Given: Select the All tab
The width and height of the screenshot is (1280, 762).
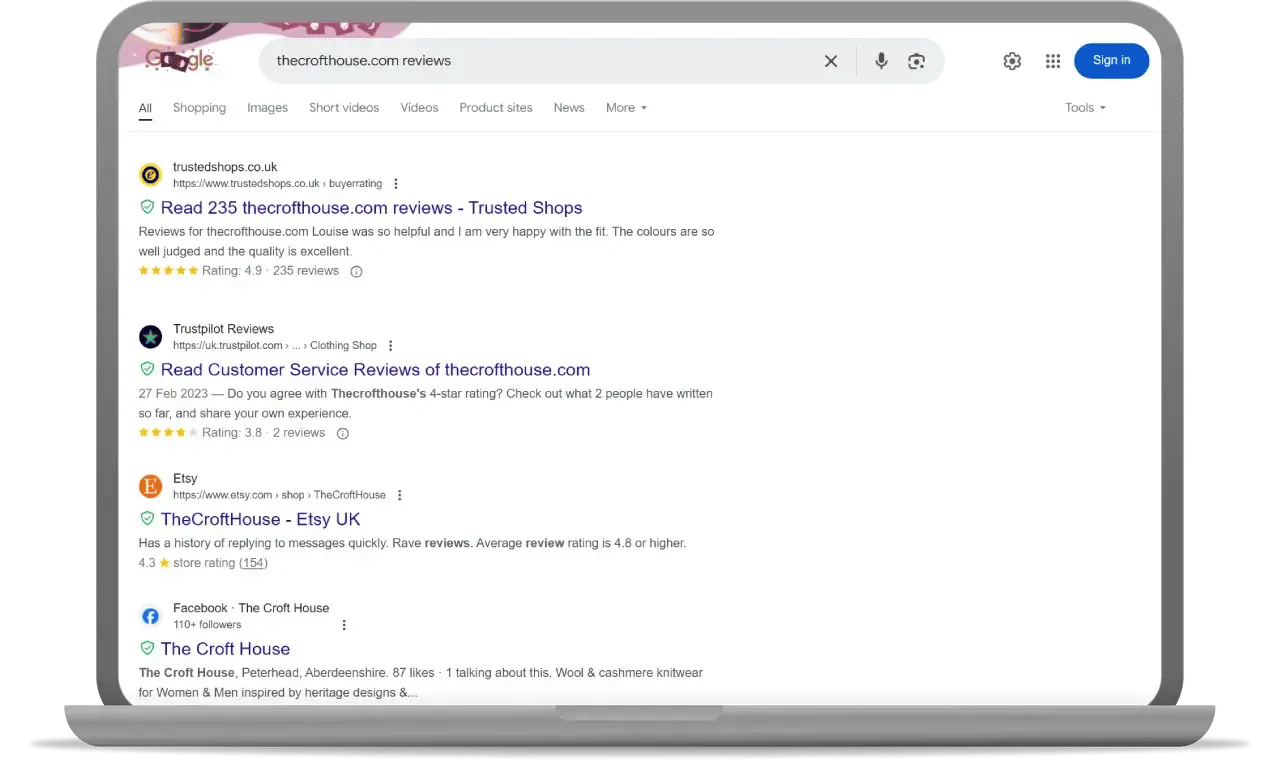Looking at the screenshot, I should [145, 108].
